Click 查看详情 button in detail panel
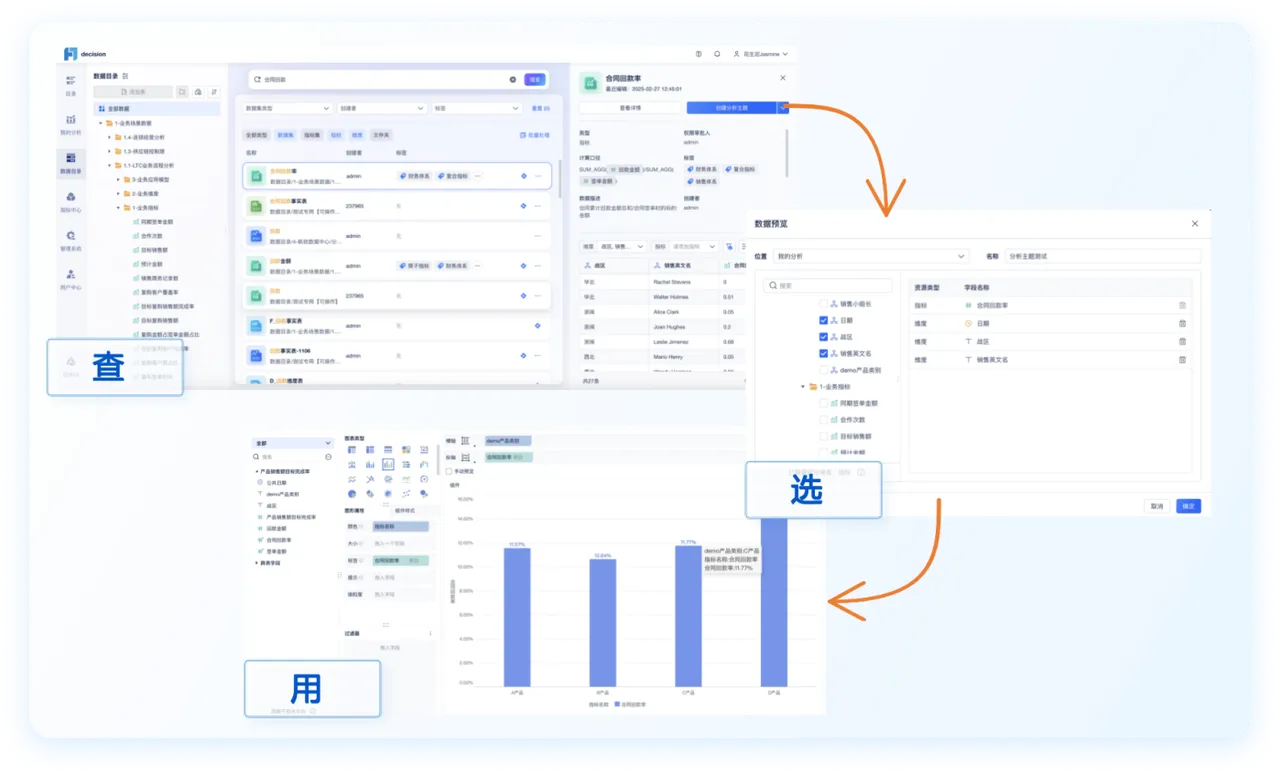This screenshot has width=1280, height=775. (x=630, y=107)
